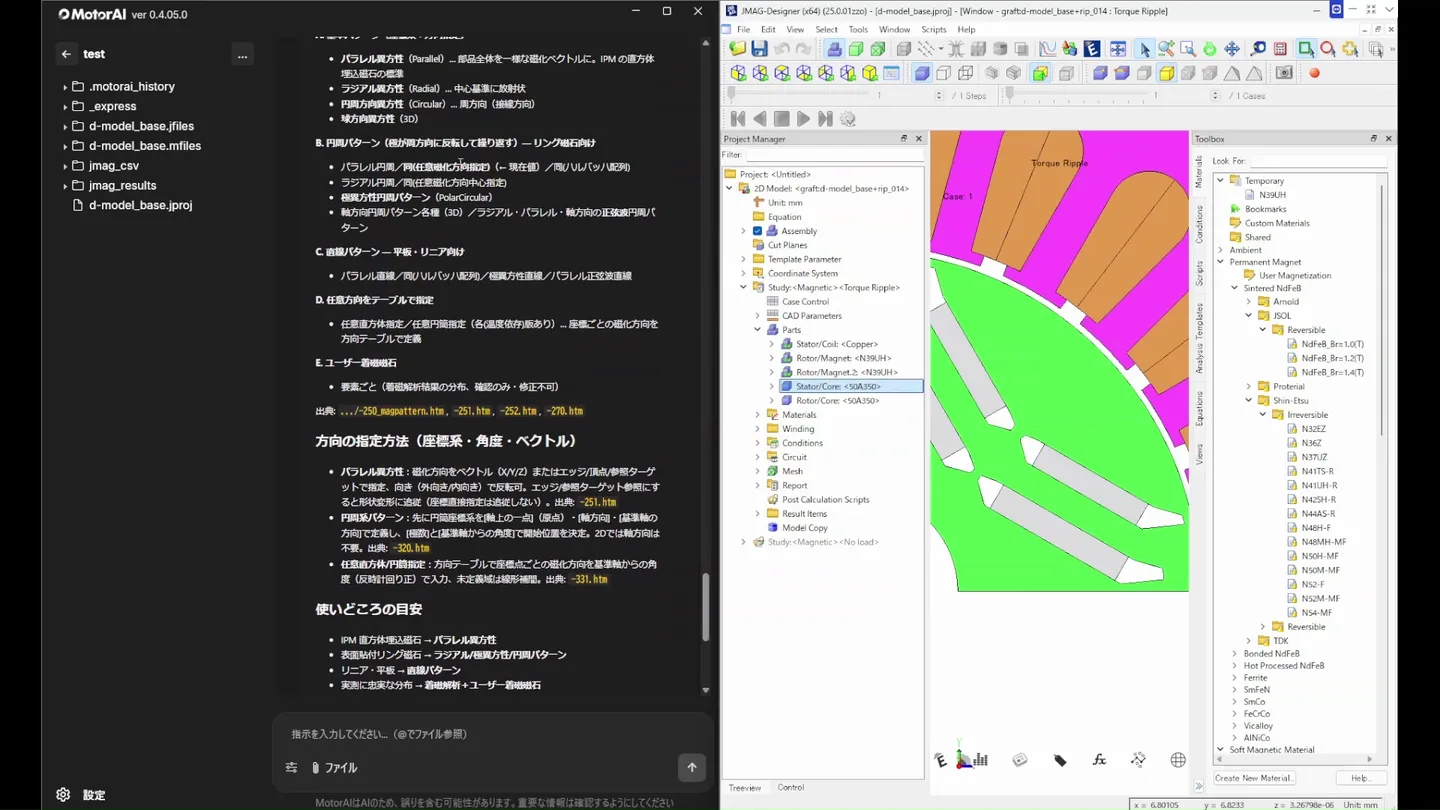The image size is (1440, 810).
Task: Select the arrow pointer tool in JMAG
Action: tap(1144, 49)
